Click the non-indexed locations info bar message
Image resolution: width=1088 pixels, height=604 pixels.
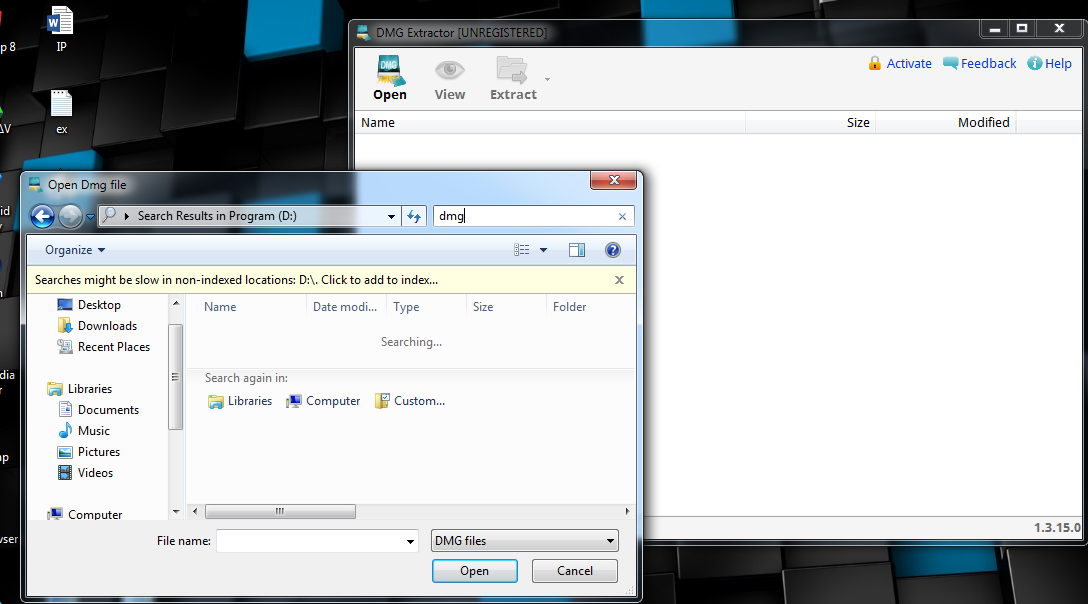[237, 280]
